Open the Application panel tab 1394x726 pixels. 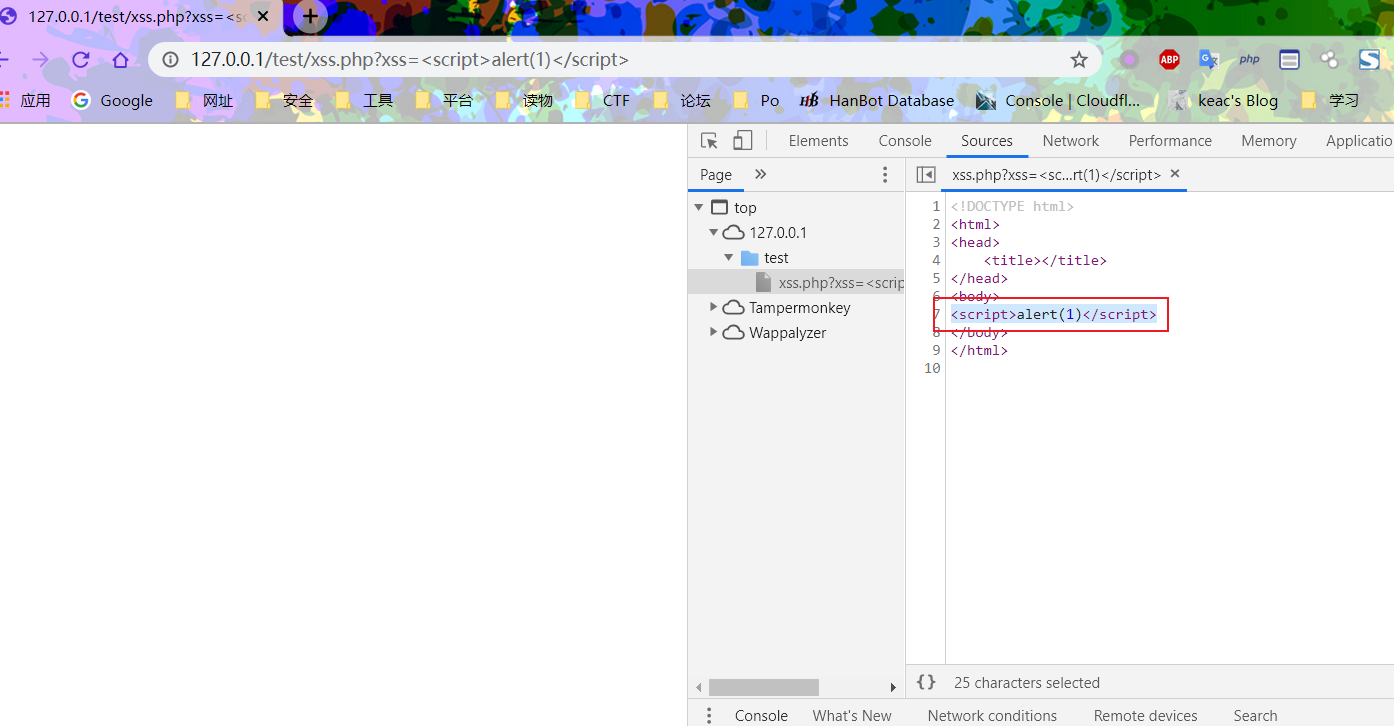(1359, 141)
